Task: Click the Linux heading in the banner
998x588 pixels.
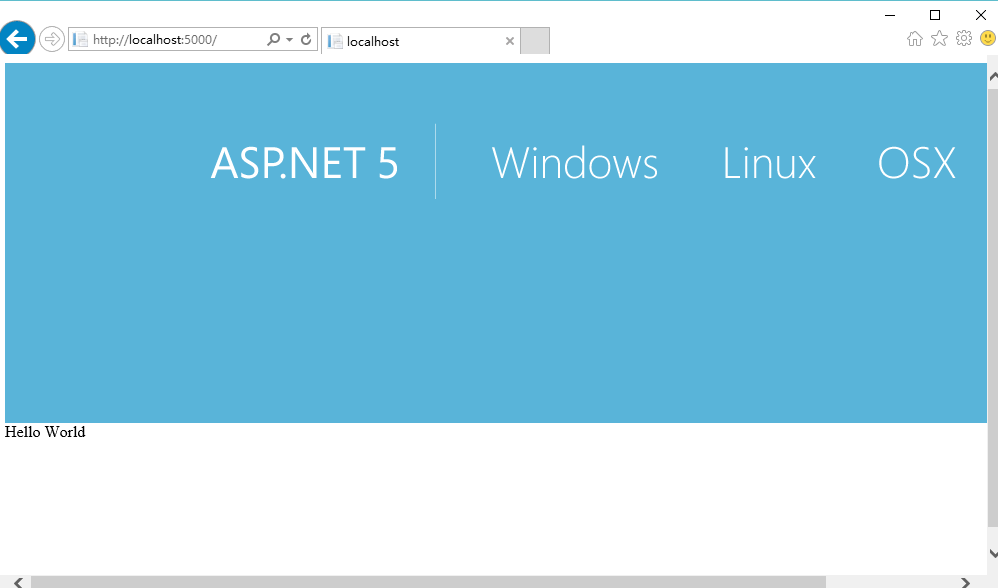Action: click(769, 163)
